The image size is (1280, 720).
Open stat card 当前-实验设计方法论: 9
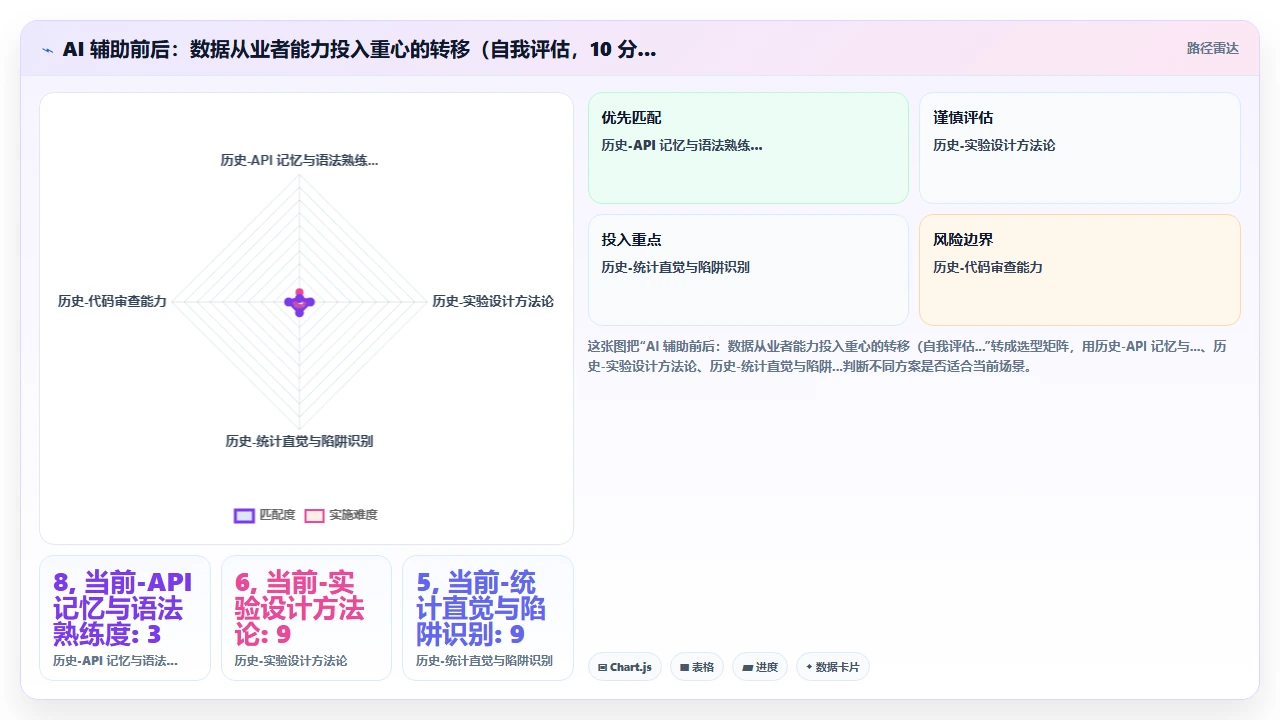[x=306, y=618]
